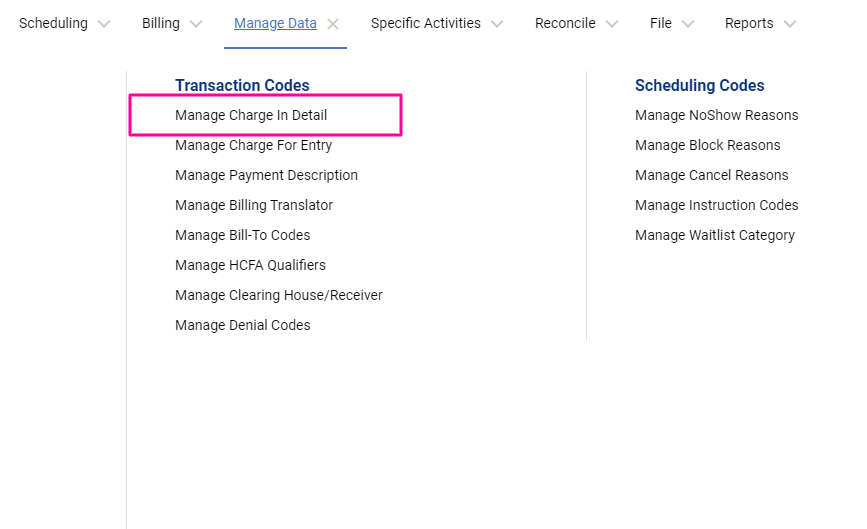The height and width of the screenshot is (529, 867).
Task: Click Manage Clearing House/Receiver
Action: [x=278, y=295]
